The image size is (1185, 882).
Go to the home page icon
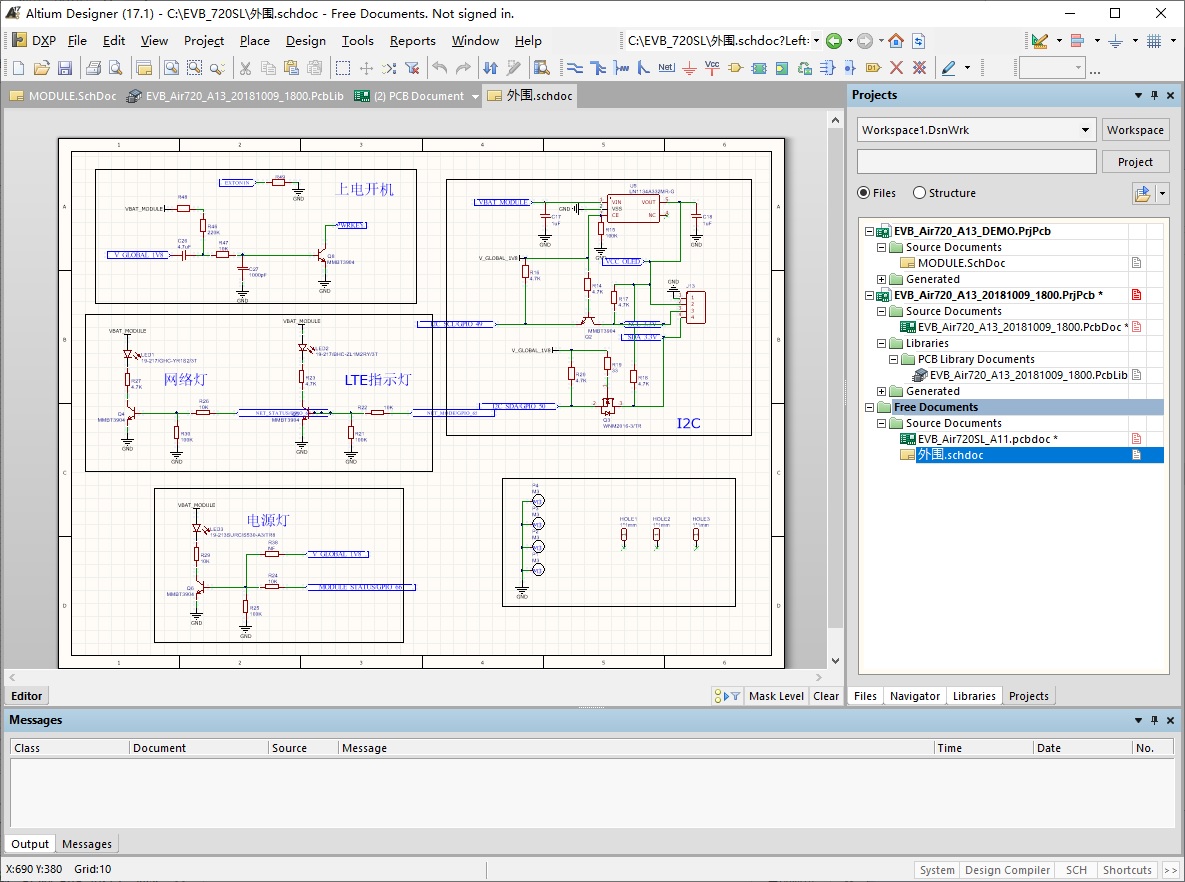[x=896, y=41]
